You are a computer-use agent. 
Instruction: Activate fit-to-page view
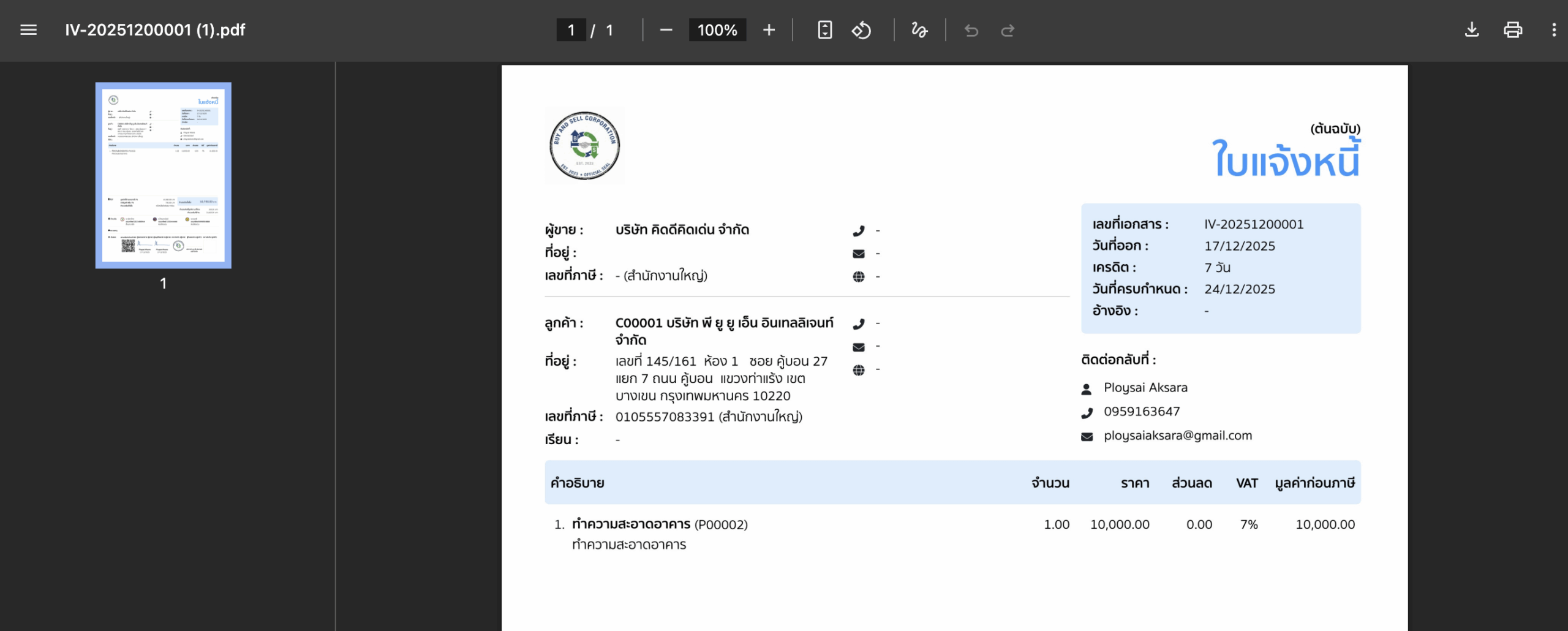point(825,29)
